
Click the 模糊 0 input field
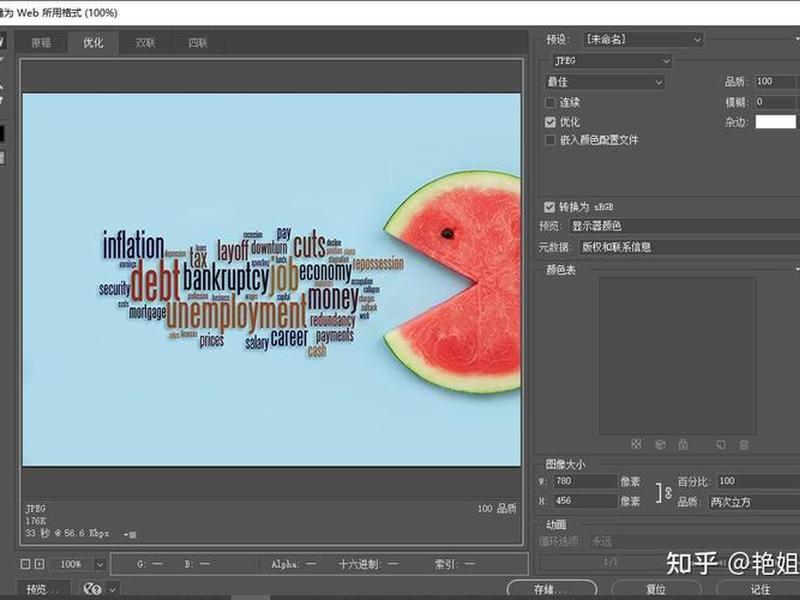(775, 102)
